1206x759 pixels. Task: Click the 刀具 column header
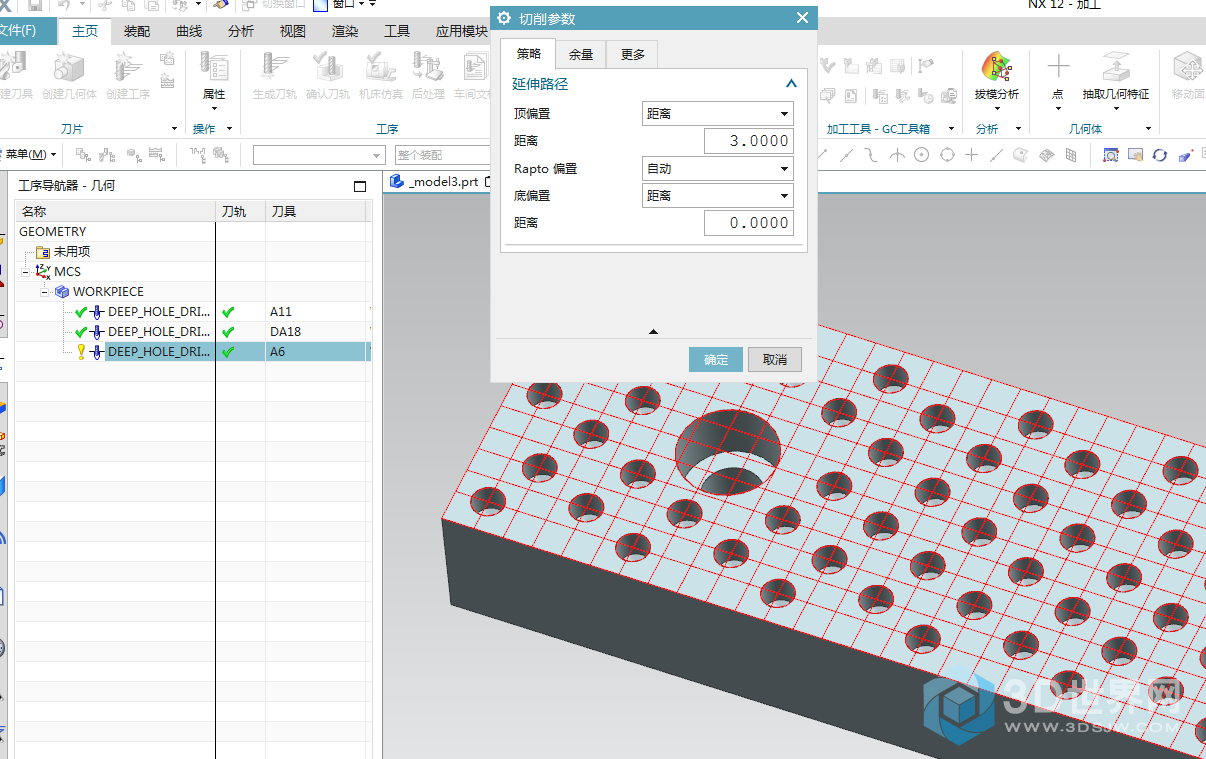(317, 212)
